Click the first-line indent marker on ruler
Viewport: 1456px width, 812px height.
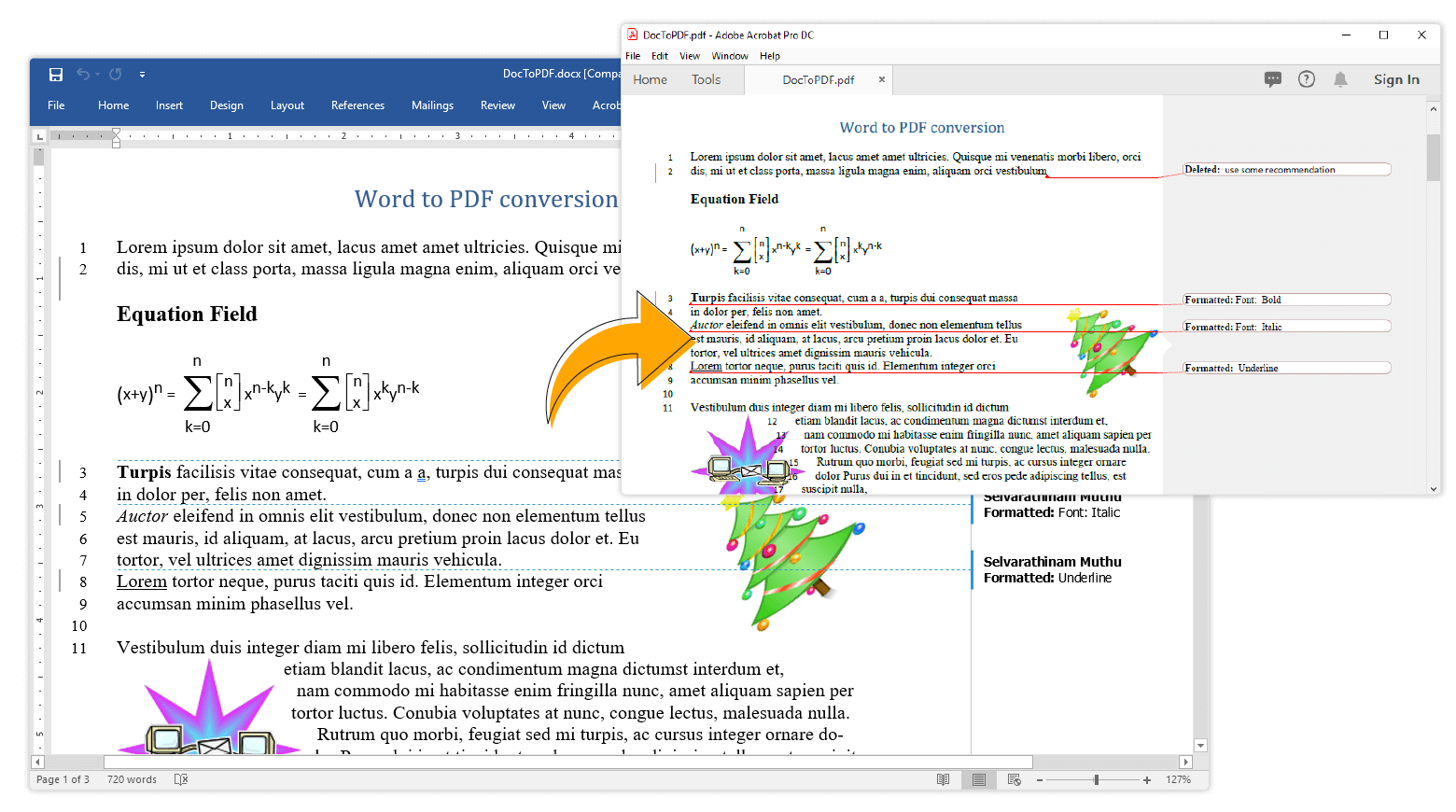tap(116, 133)
